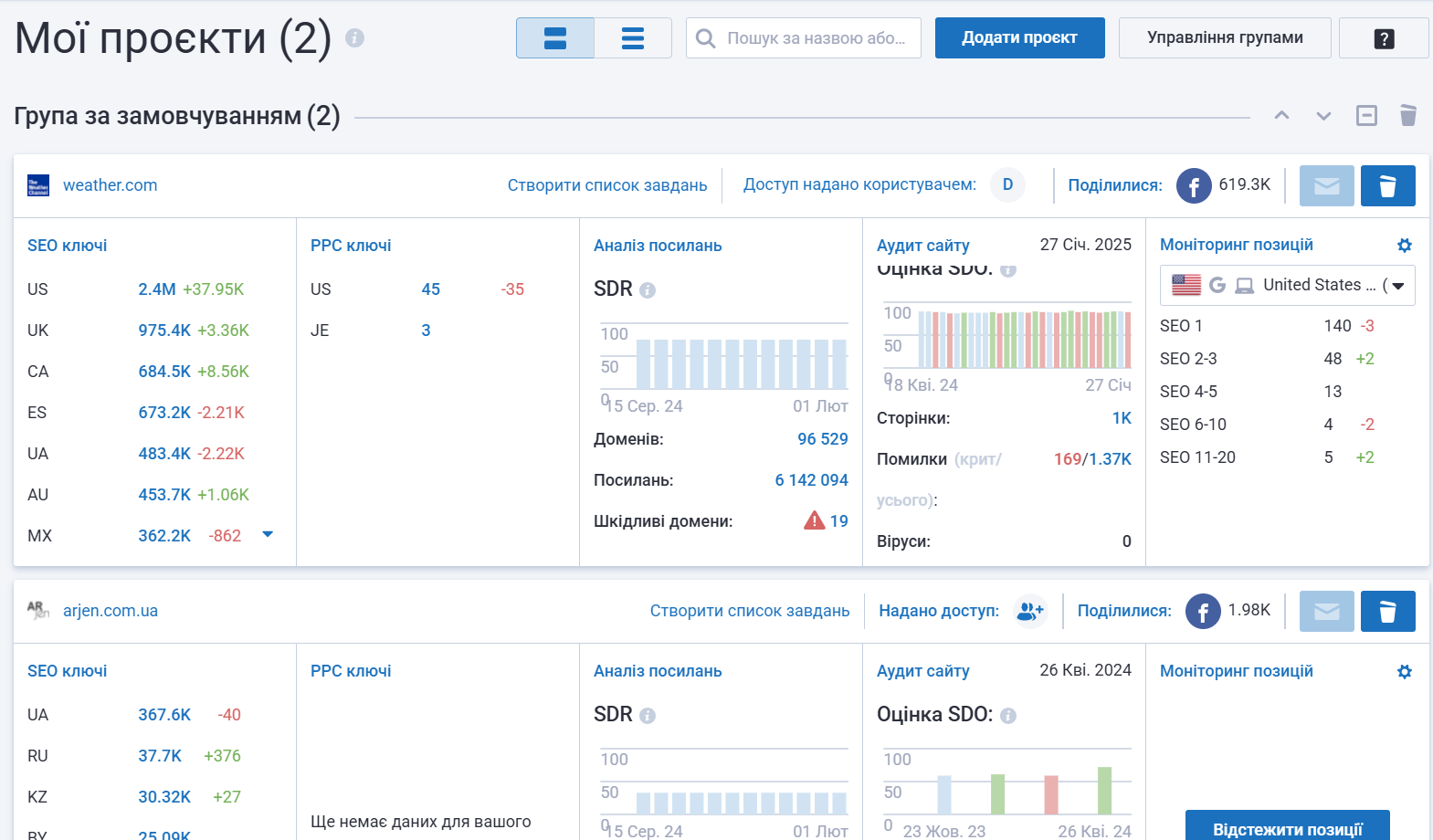Click Оцінка SDO info icon in arjen.com.ua

click(1008, 716)
